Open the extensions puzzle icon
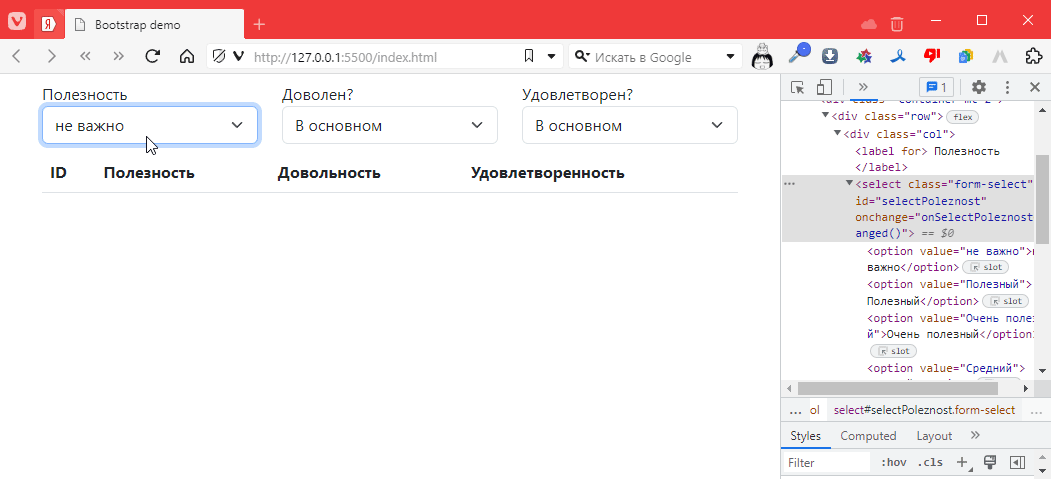This screenshot has width=1051, height=479. click(x=1034, y=57)
